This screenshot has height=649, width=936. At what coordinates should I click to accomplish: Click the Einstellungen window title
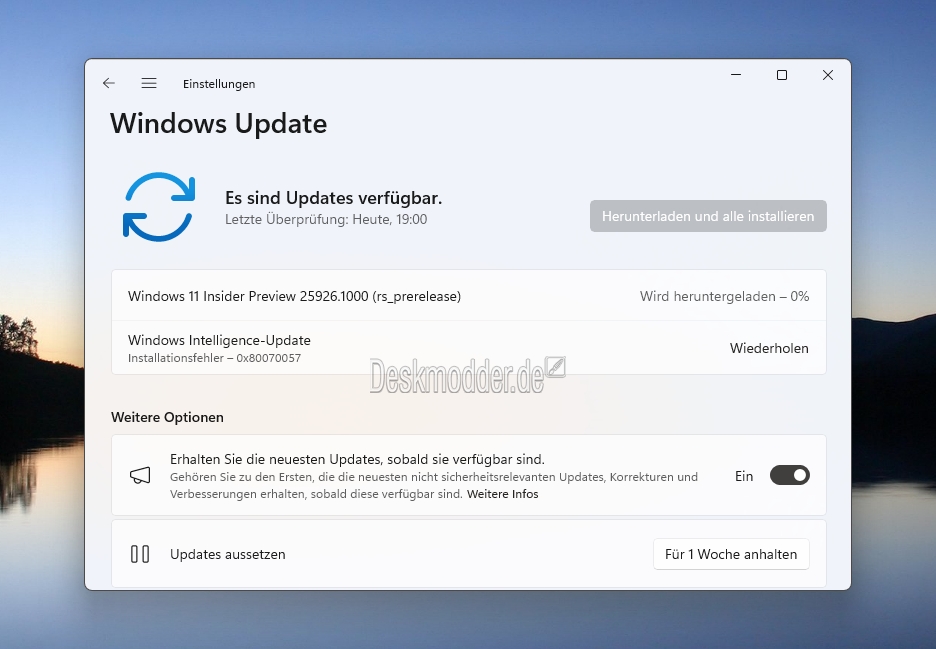219,84
